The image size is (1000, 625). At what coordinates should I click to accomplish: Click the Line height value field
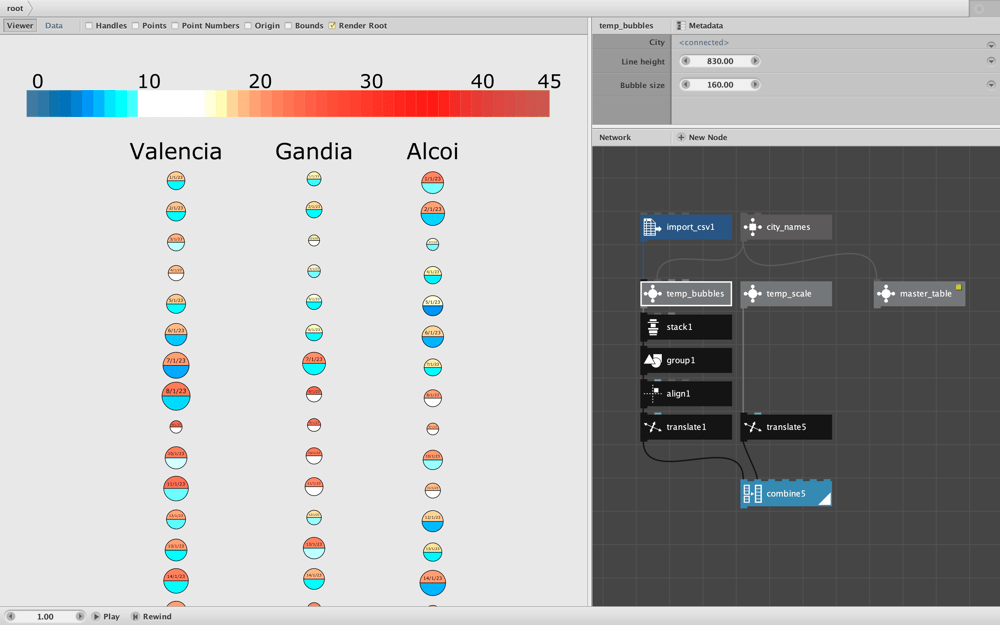pos(720,61)
